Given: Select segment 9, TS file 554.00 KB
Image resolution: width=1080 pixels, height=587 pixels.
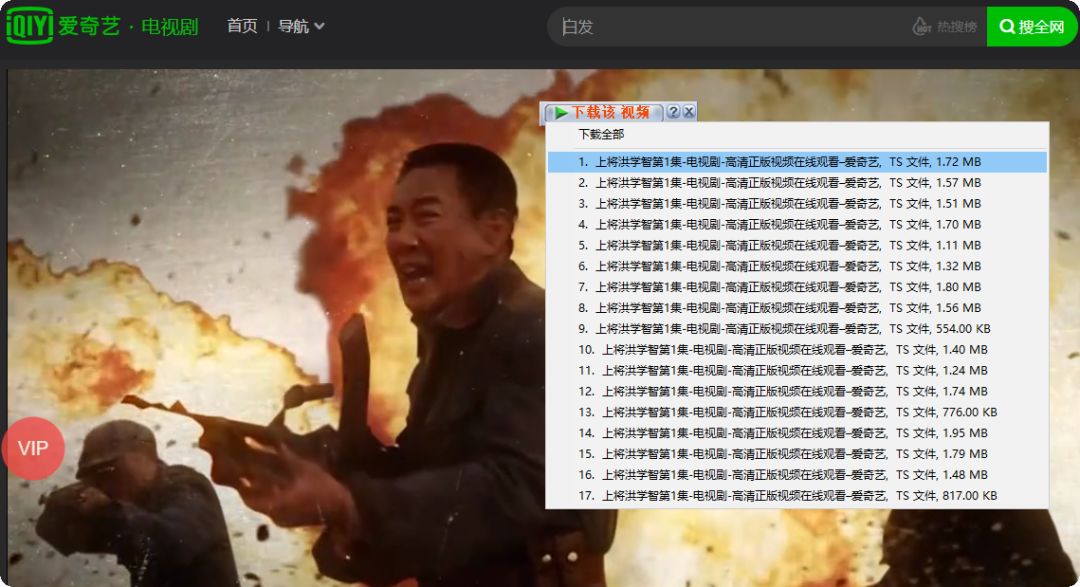Looking at the screenshot, I should 798,329.
